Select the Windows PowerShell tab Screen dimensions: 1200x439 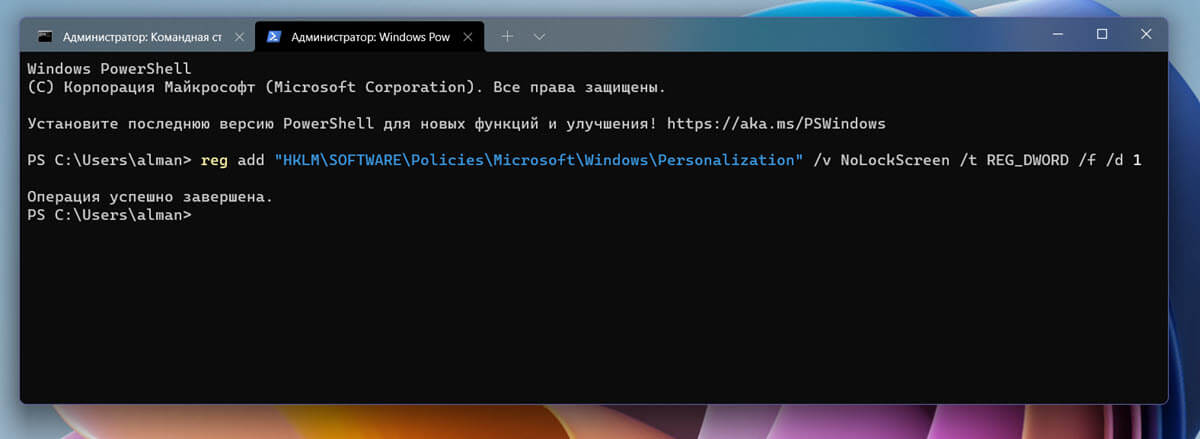[370, 36]
